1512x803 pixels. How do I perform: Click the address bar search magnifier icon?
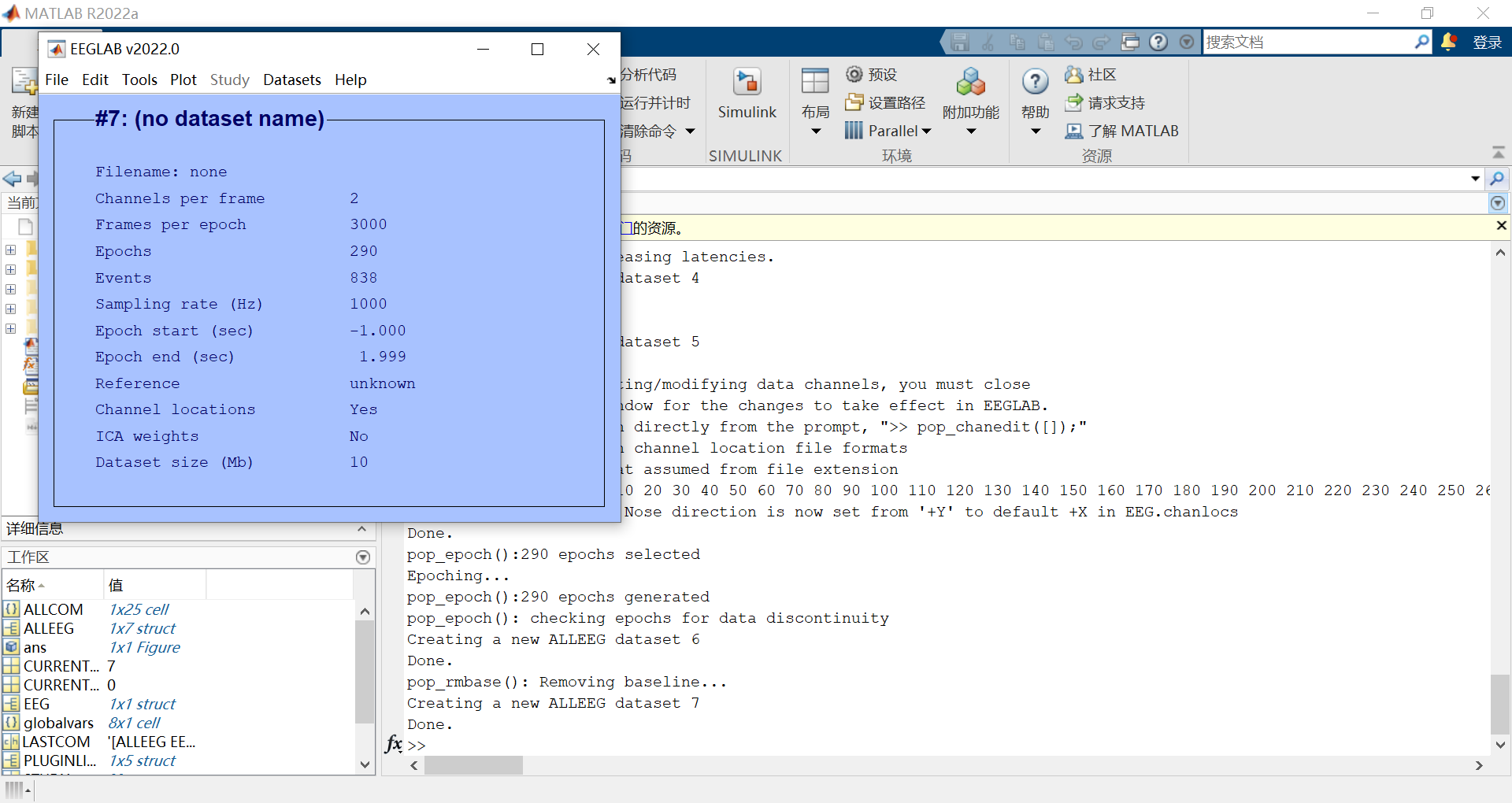point(1497,179)
